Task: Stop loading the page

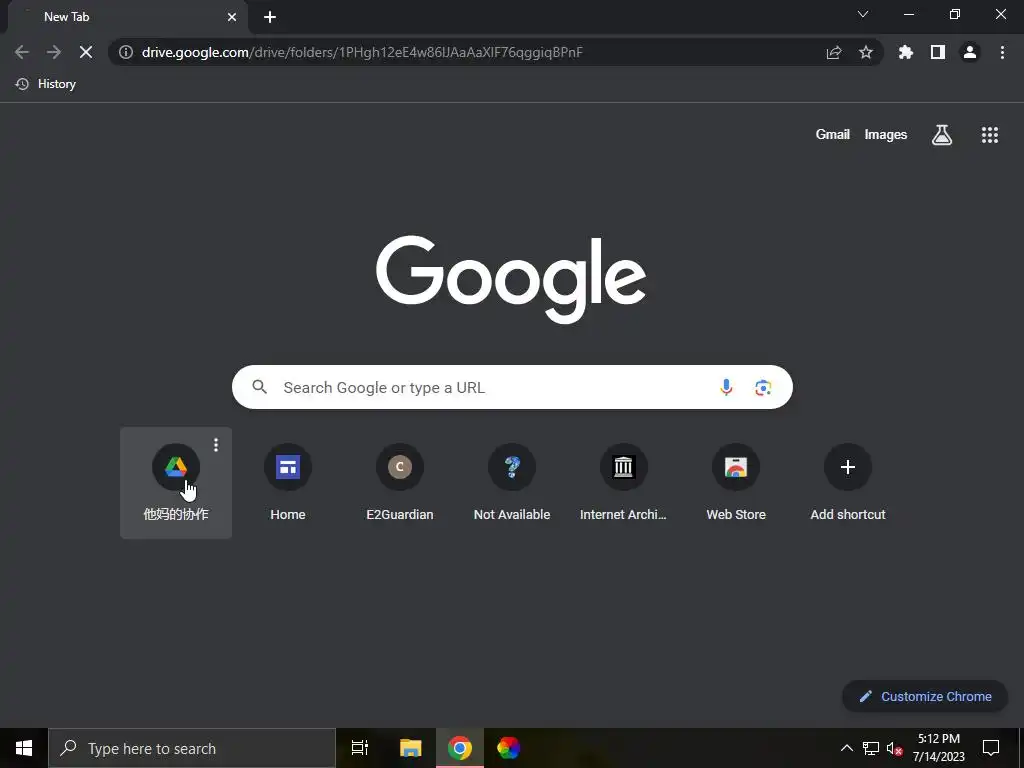Action: 86,52
